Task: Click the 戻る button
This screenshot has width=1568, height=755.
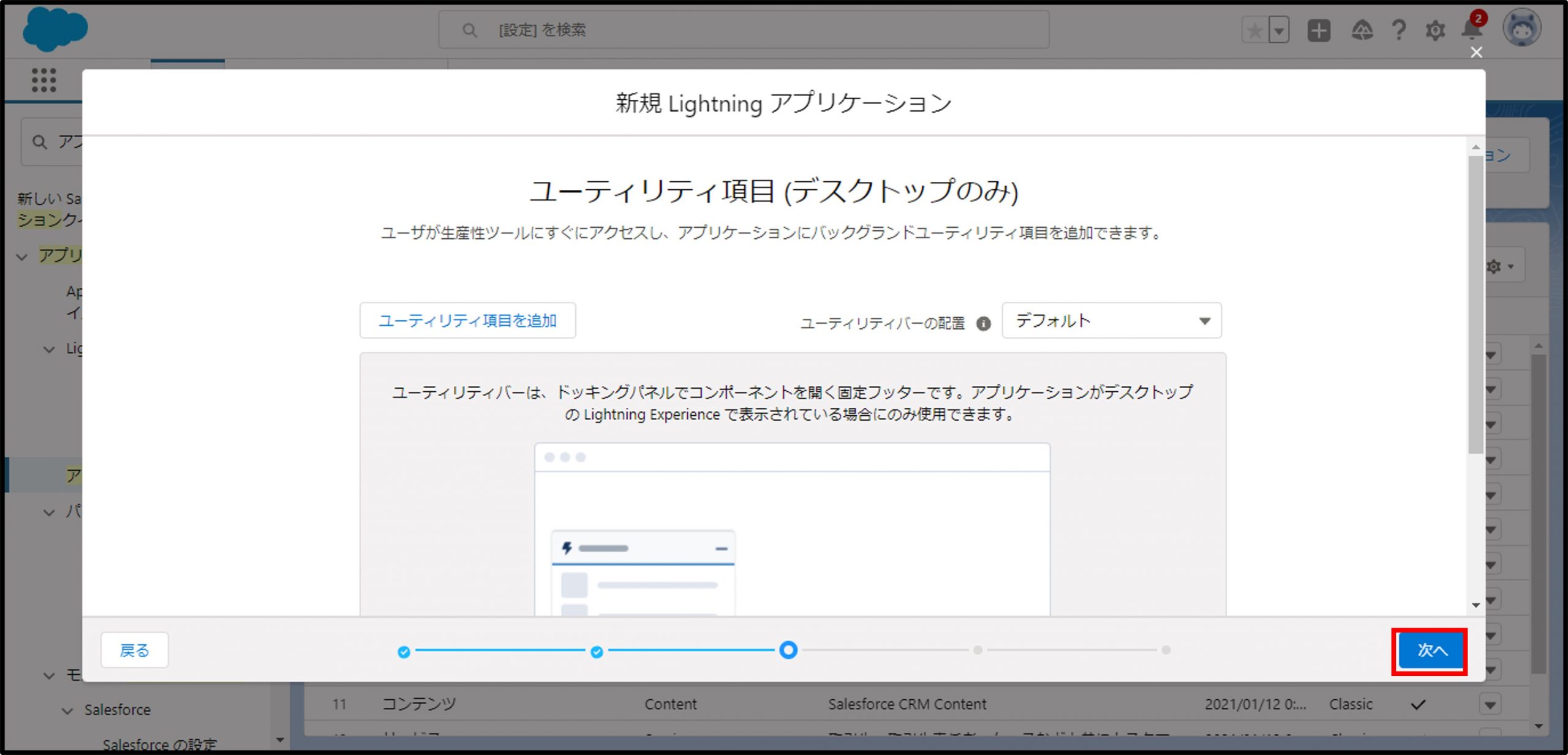Action: click(x=134, y=650)
